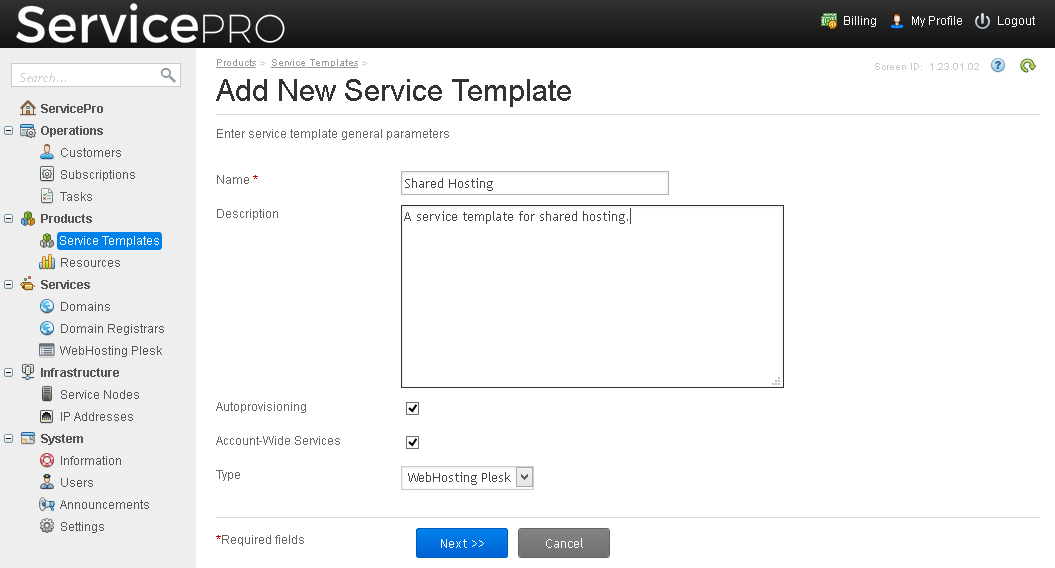Open Domain Registrars in sidebar
This screenshot has height=568, width=1055.
(111, 329)
